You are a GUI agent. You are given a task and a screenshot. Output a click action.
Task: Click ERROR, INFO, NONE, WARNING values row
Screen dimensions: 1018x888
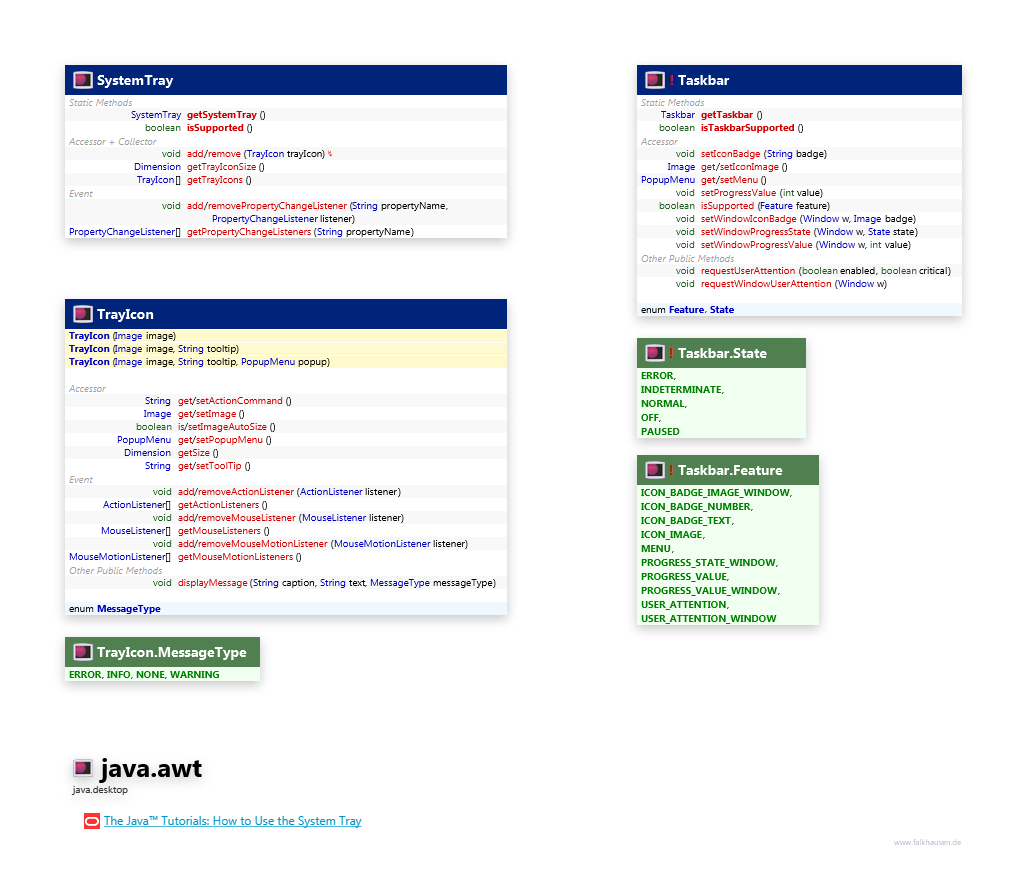pyautogui.click(x=144, y=674)
